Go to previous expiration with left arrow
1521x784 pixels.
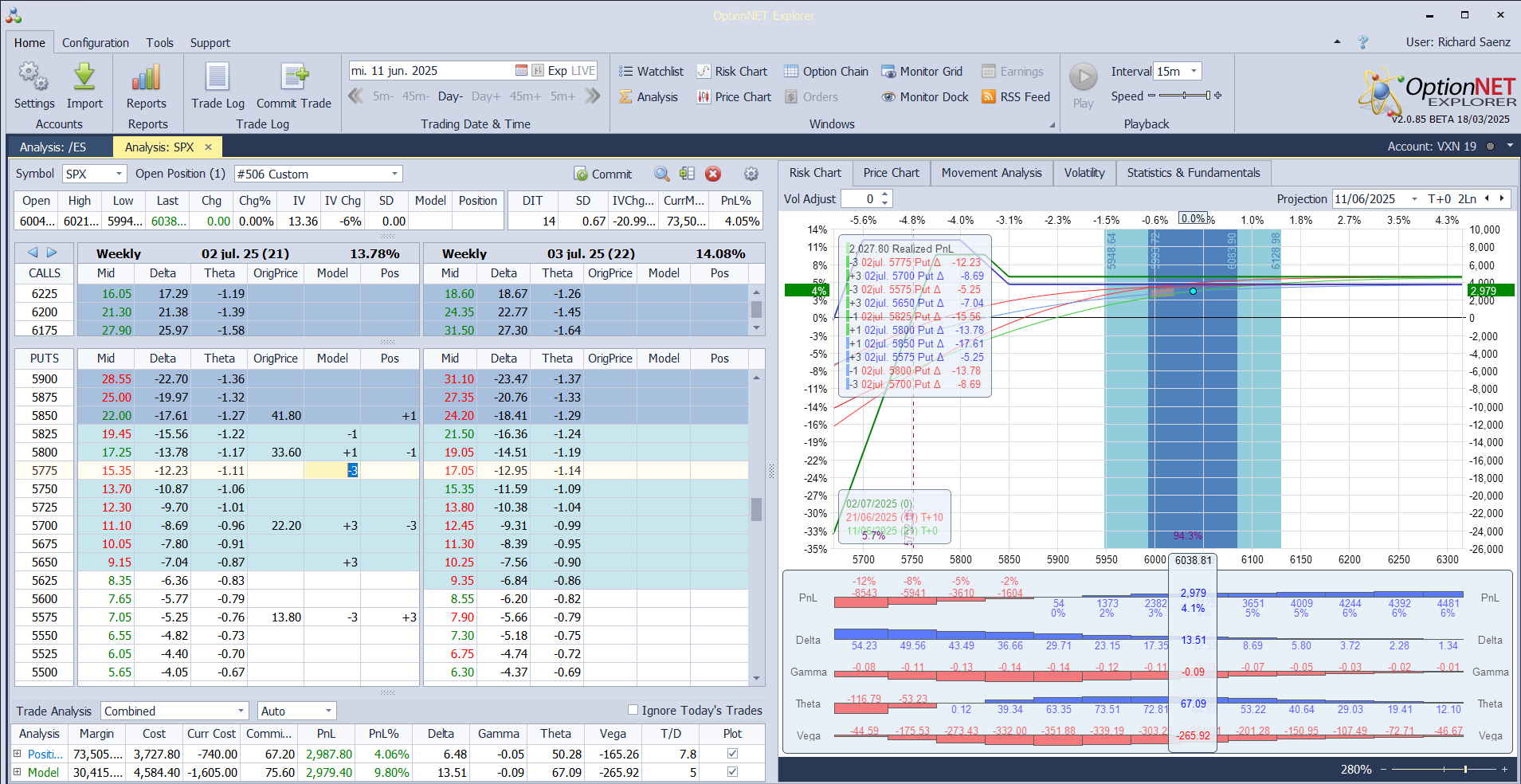(33, 253)
